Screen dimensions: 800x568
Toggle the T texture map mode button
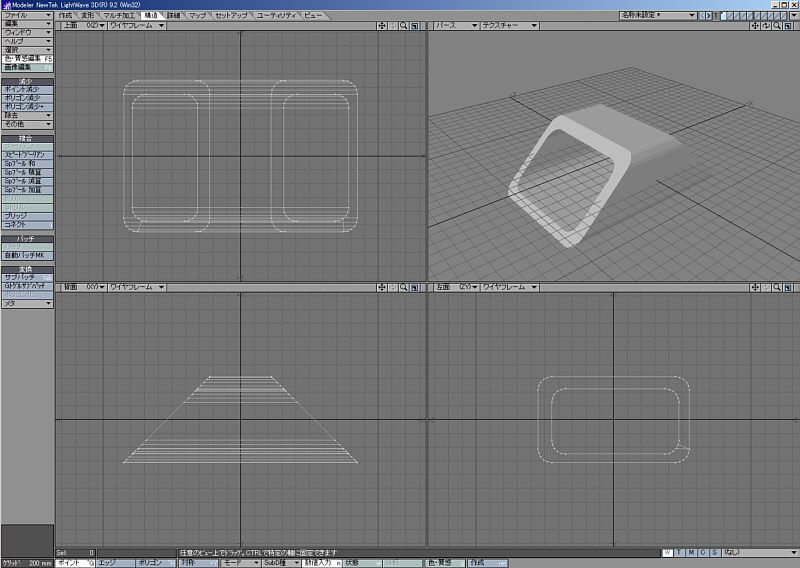tap(679, 552)
